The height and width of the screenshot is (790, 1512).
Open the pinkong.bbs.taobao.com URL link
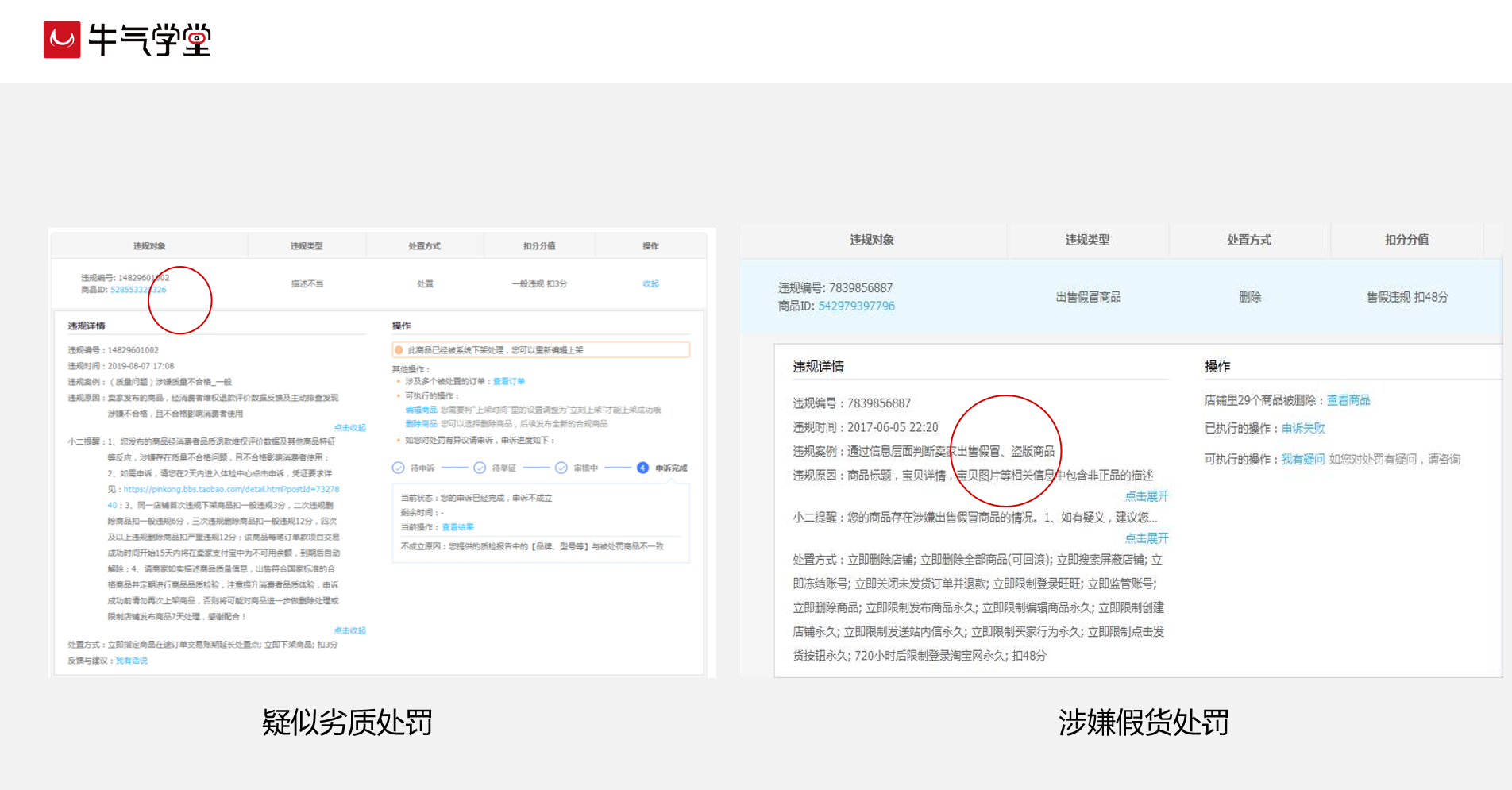point(231,489)
